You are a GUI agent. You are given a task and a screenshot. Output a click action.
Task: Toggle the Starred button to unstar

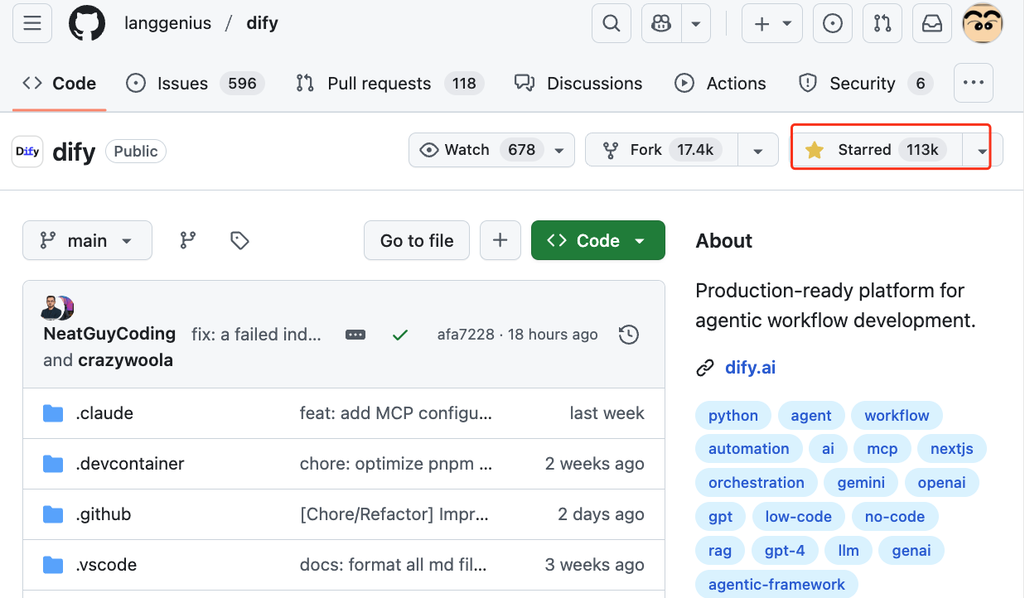pos(876,150)
